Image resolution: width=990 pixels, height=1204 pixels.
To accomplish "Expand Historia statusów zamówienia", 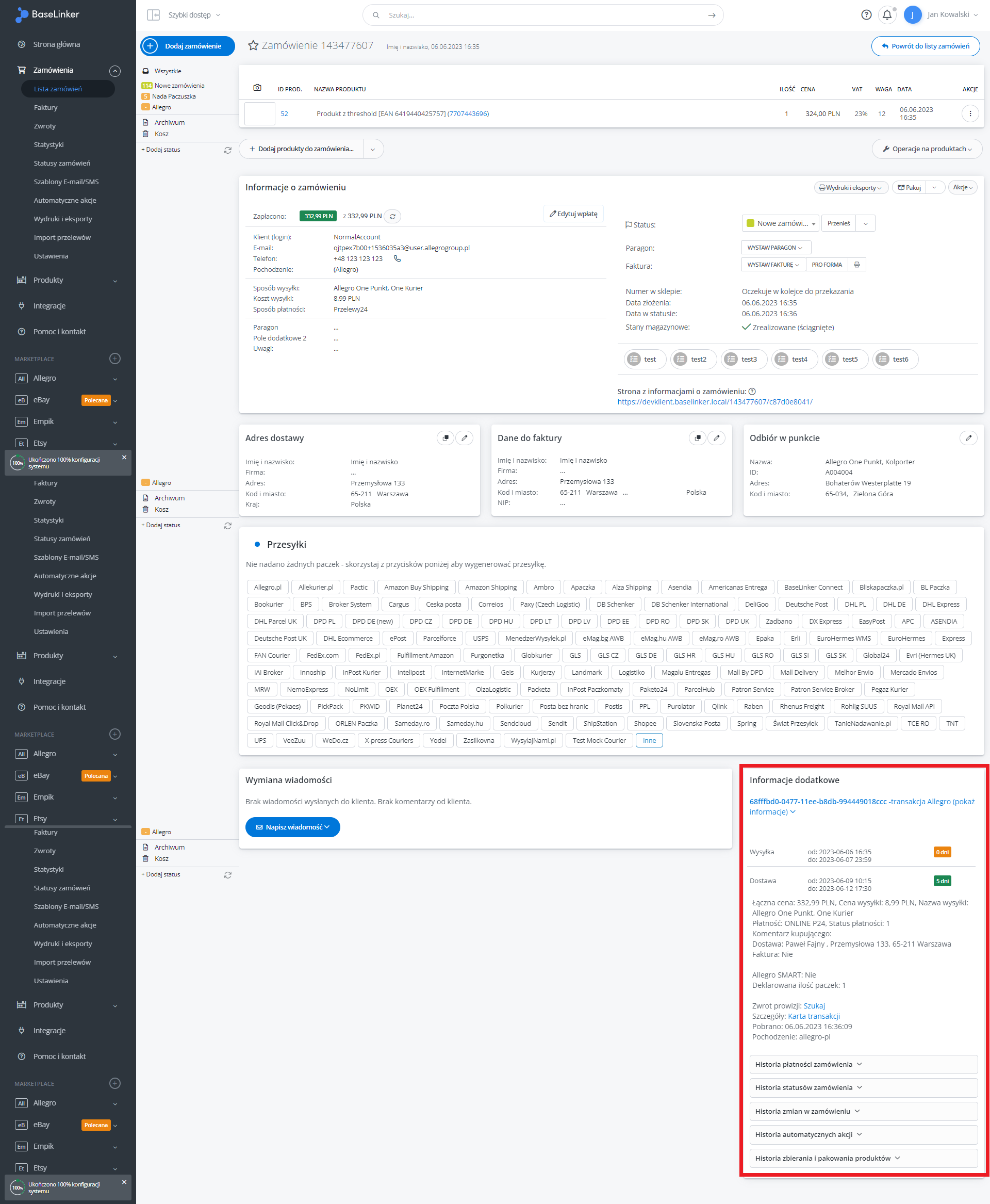I will 863,1087.
